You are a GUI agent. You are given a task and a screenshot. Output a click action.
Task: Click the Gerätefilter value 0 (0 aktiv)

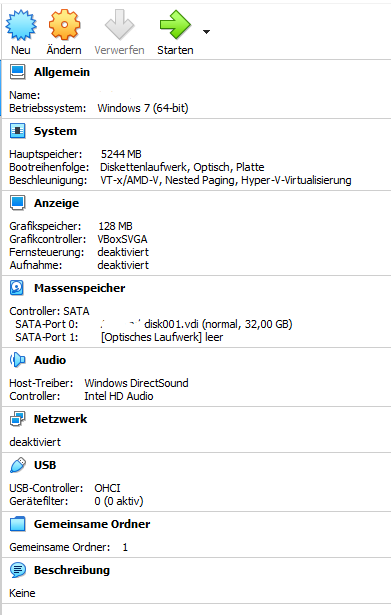[119, 501]
